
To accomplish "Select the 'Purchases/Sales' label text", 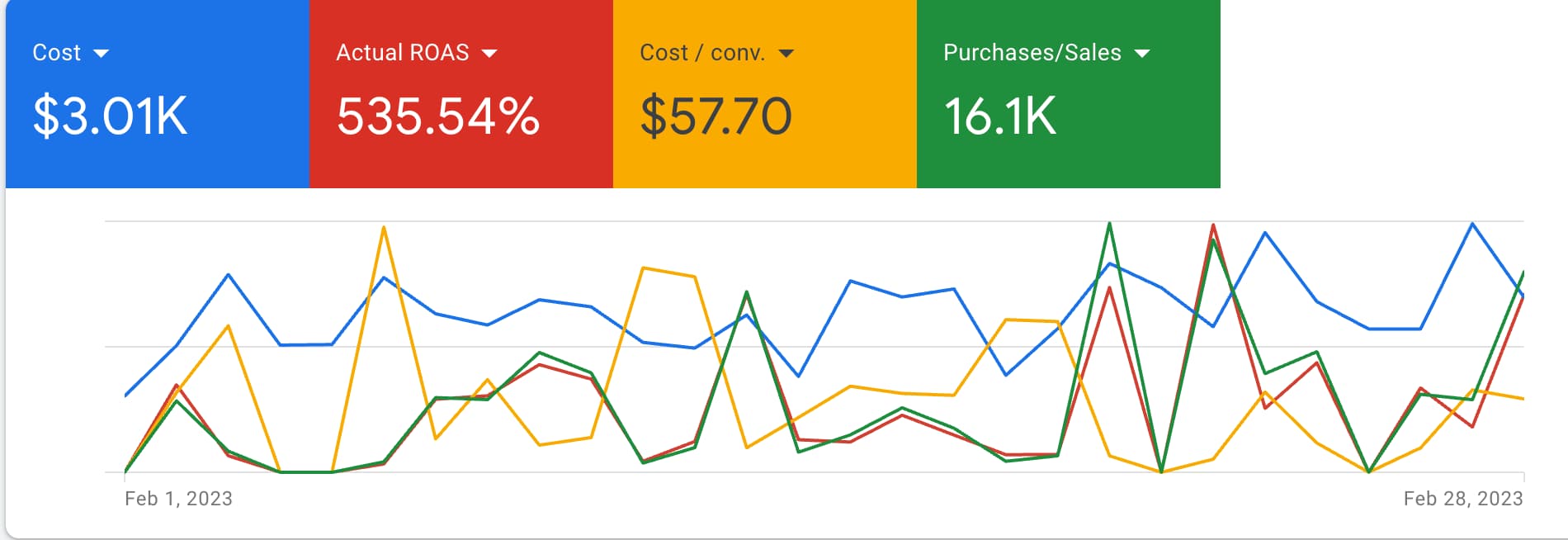I will coord(1032,53).
